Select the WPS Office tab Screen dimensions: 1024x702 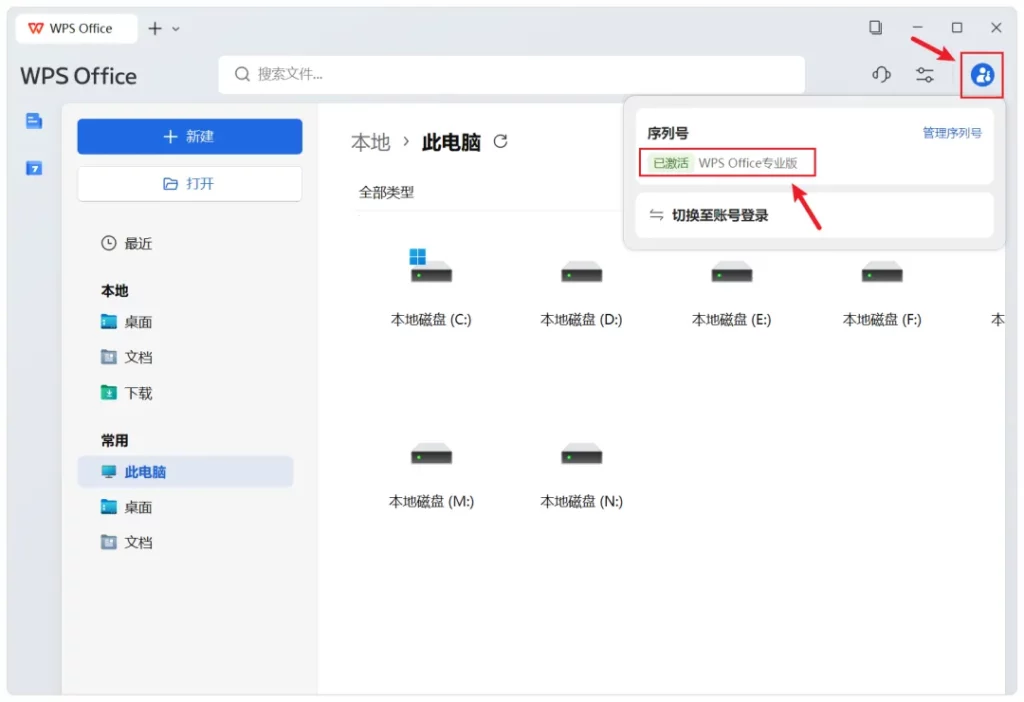coord(76,29)
